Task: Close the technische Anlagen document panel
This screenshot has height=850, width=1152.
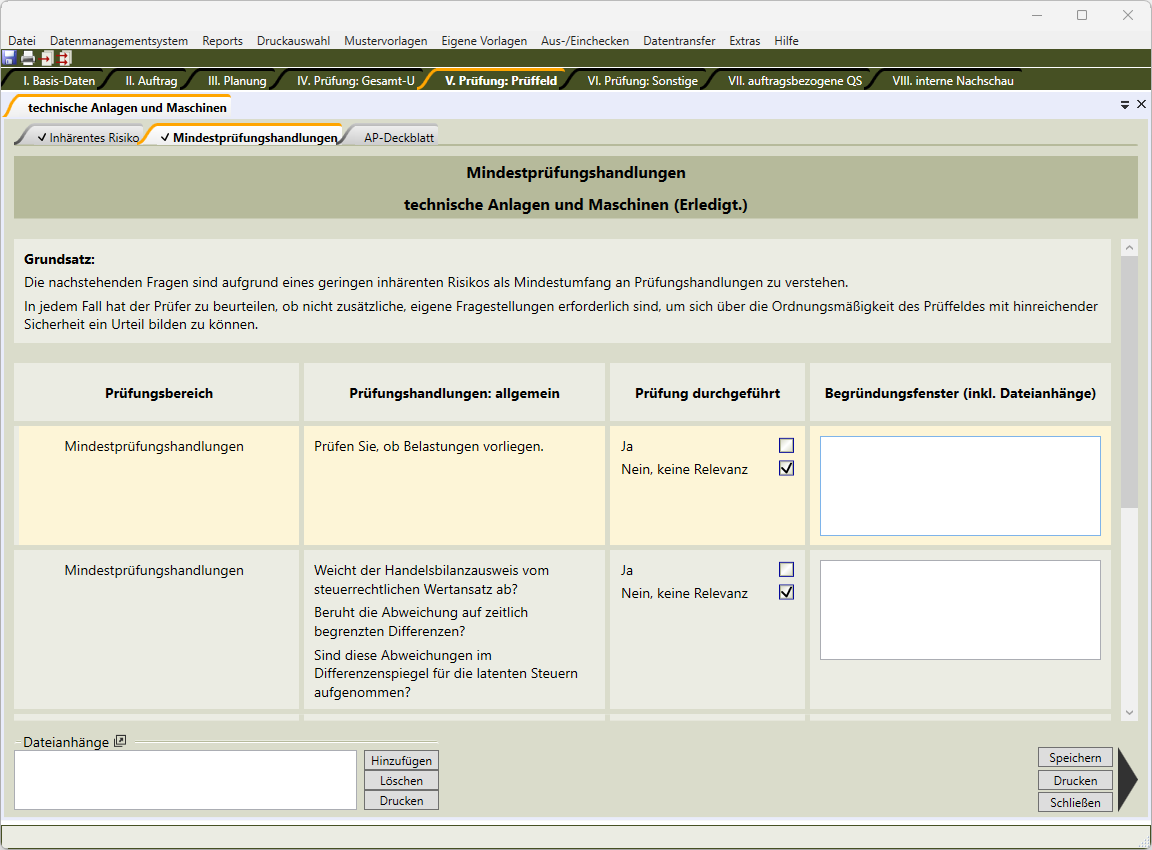Action: pos(1141,104)
